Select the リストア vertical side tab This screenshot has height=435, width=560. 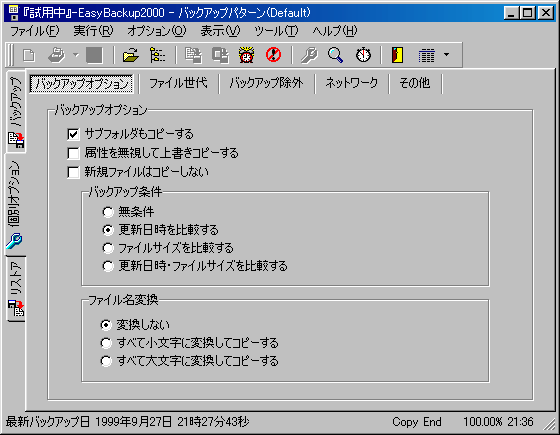click(x=16, y=289)
